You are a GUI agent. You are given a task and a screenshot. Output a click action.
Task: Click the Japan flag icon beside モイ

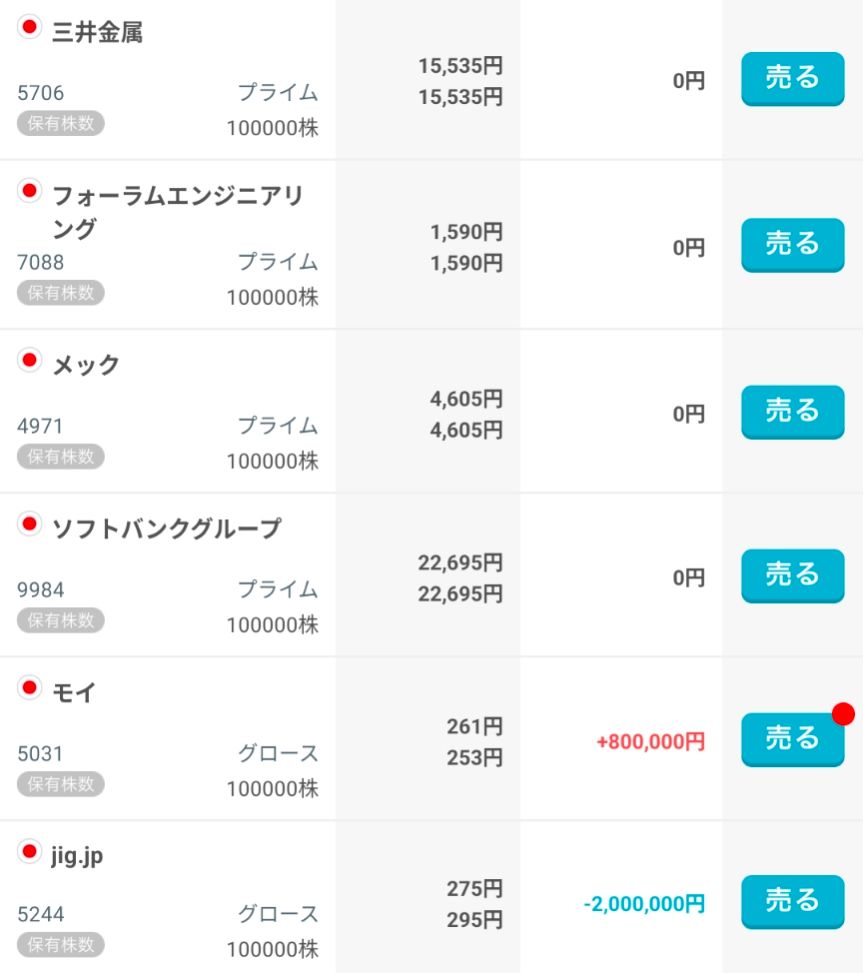(29, 688)
